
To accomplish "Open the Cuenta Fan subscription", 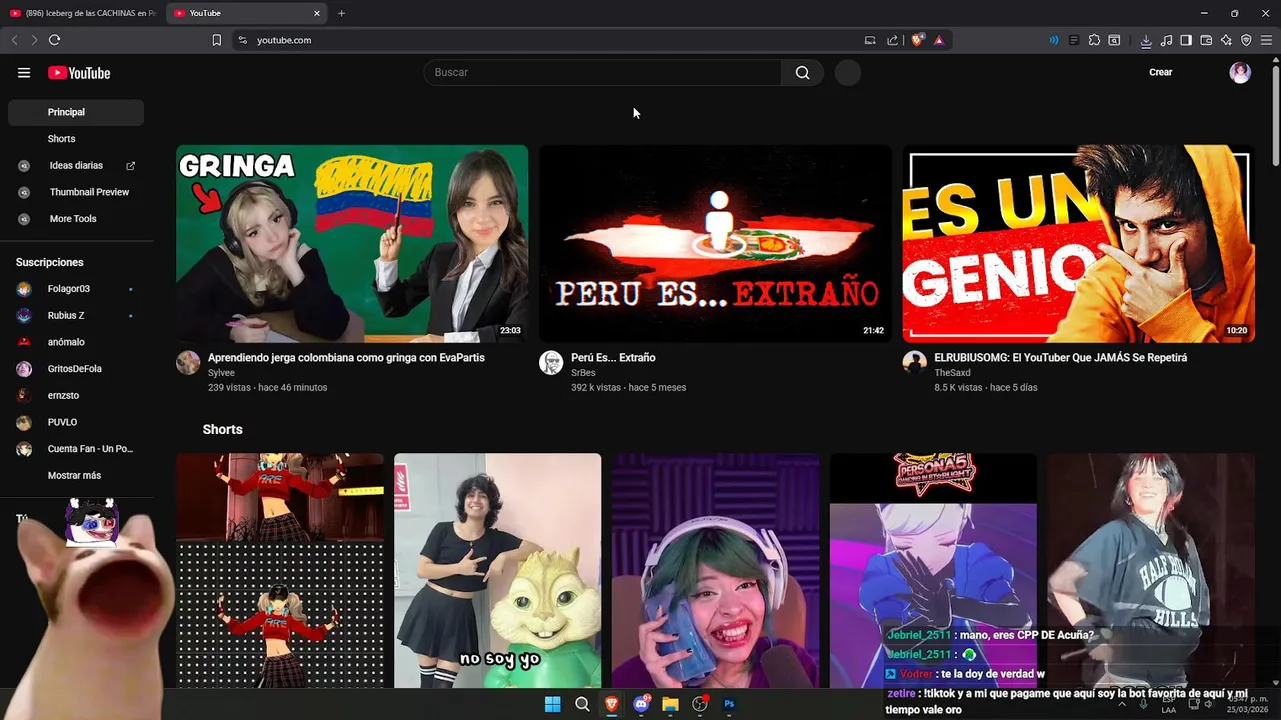I will coord(76,449).
